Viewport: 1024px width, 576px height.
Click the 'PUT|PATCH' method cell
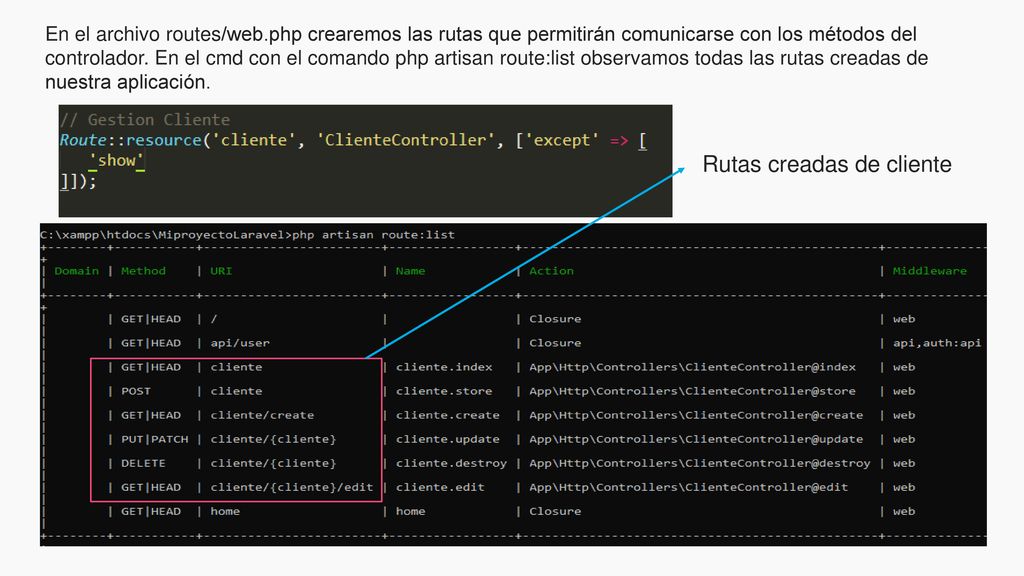154,440
